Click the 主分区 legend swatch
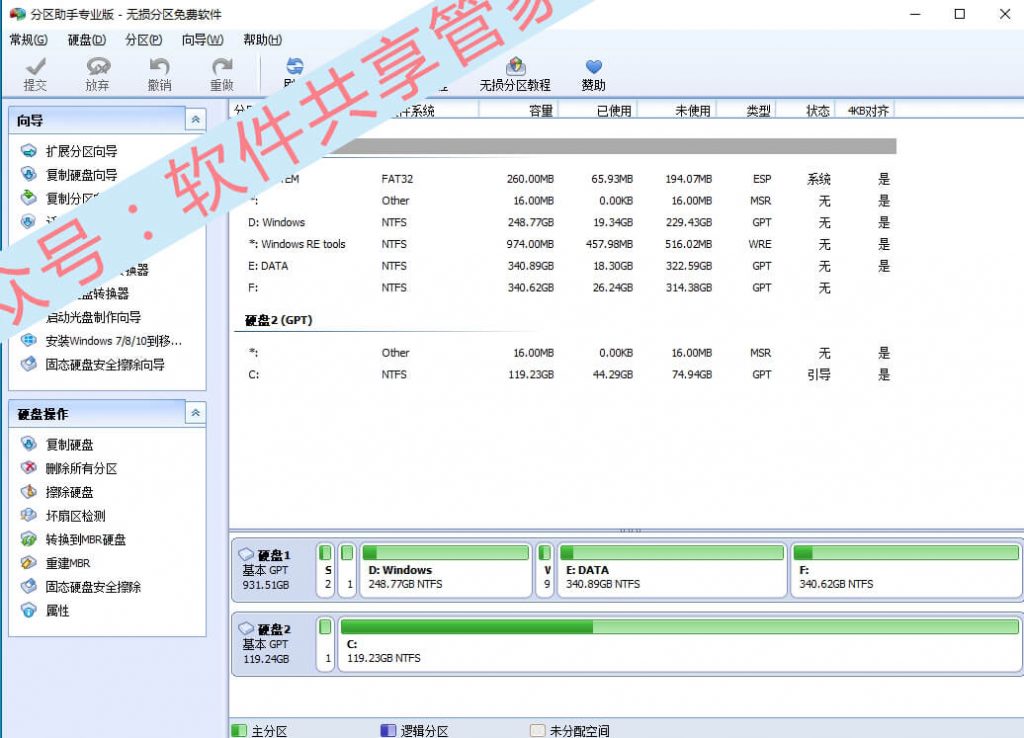Viewport: 1024px width, 738px height. point(239,730)
